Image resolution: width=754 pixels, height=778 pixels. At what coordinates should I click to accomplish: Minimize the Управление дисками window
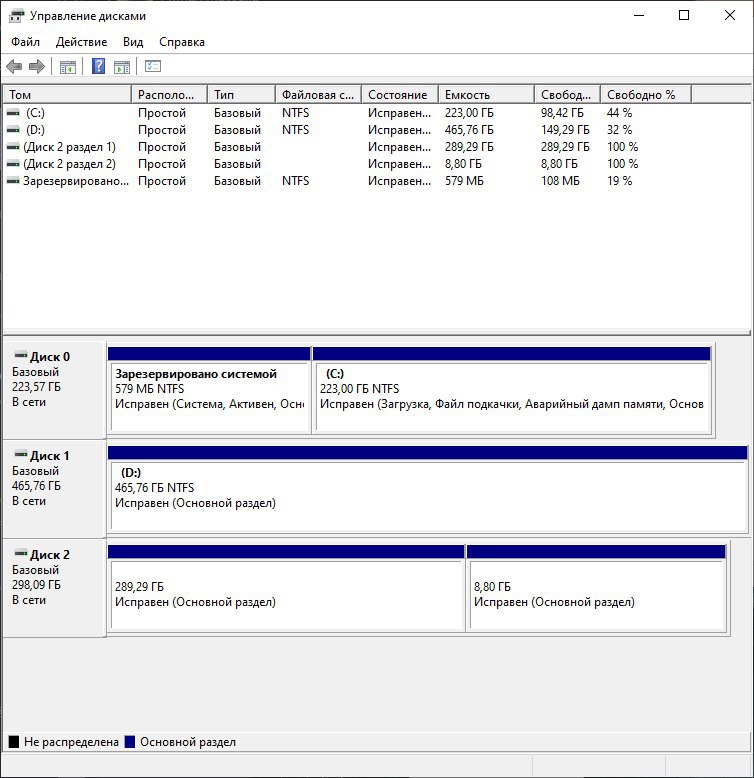[x=639, y=15]
